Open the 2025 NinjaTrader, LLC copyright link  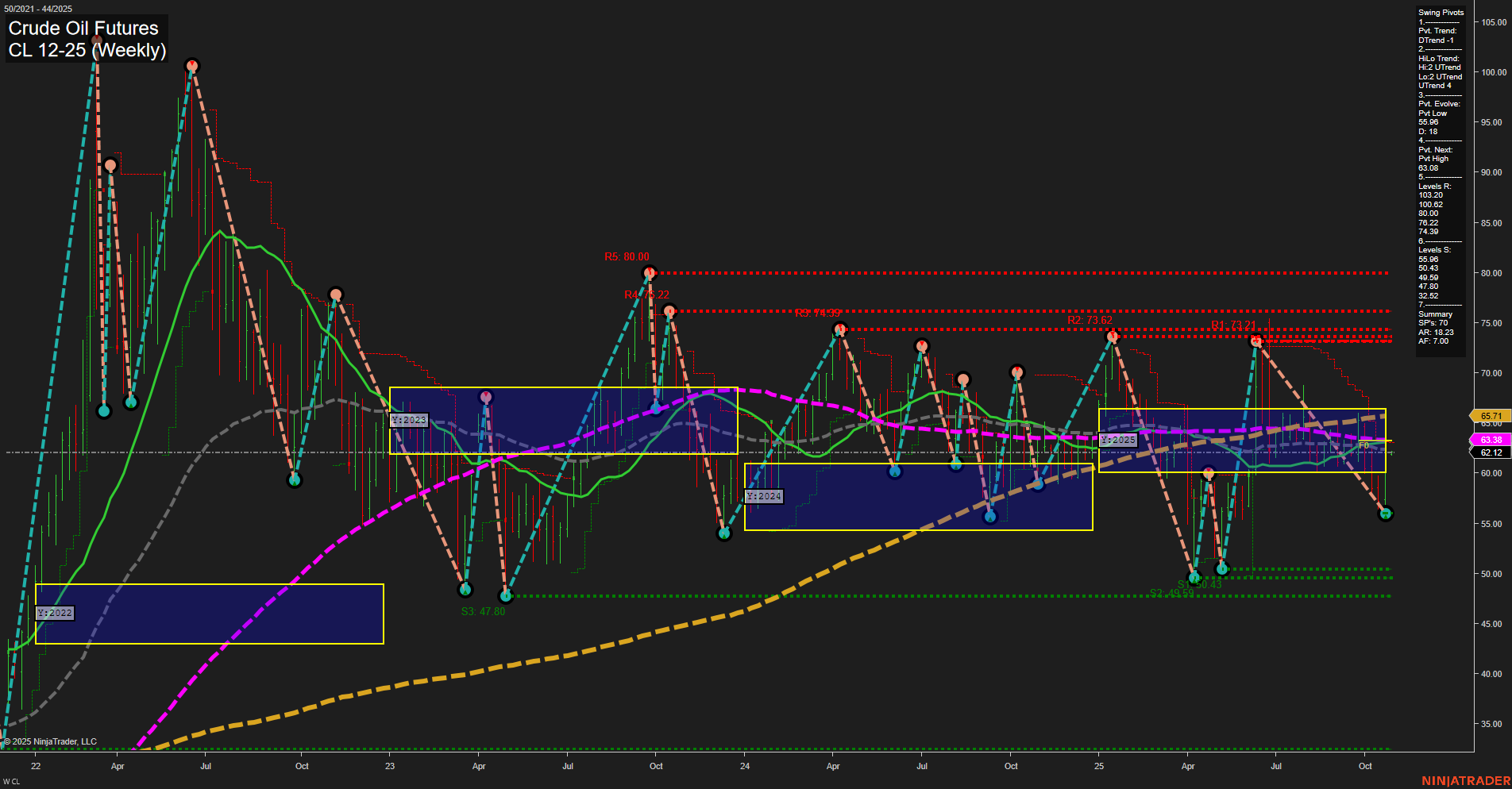[51, 741]
